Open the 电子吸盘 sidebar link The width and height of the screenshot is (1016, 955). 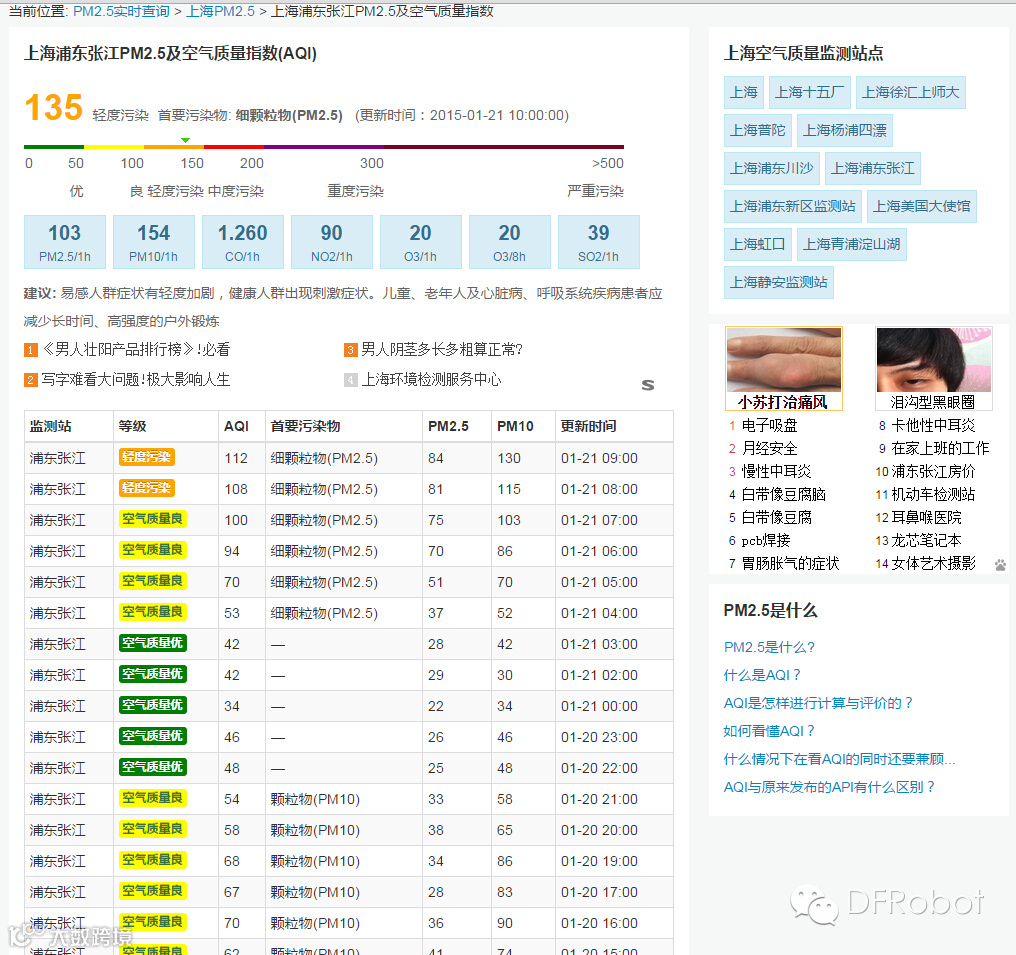pos(769,426)
